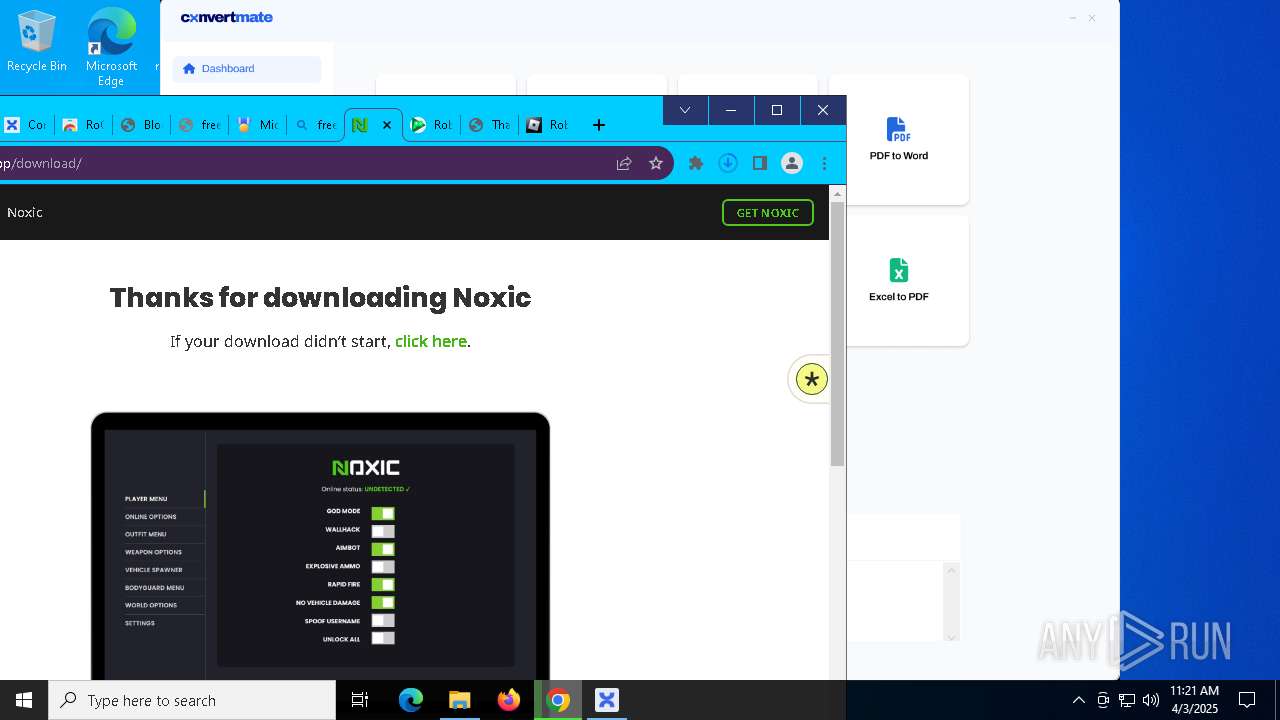
Task: Switch to the 'Cor' browser tab
Action: (x=25, y=125)
